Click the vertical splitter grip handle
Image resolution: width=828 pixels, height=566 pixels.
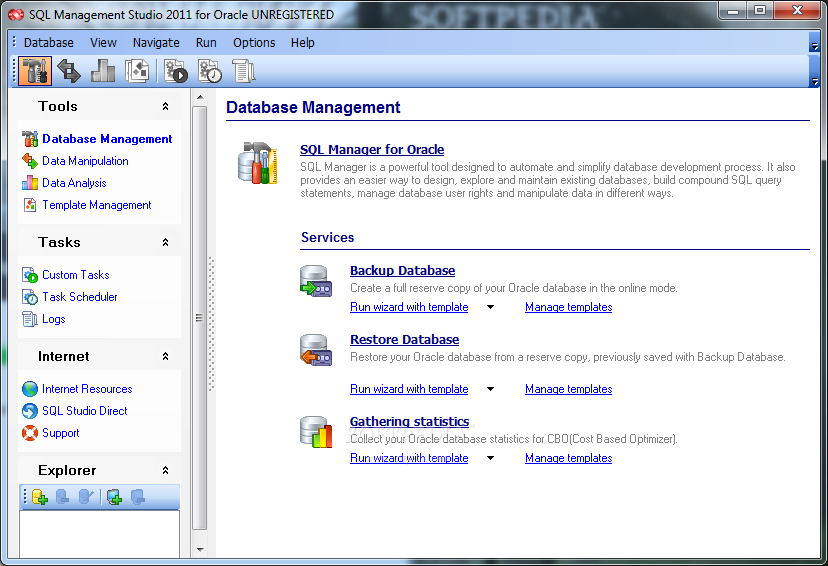[x=211, y=323]
